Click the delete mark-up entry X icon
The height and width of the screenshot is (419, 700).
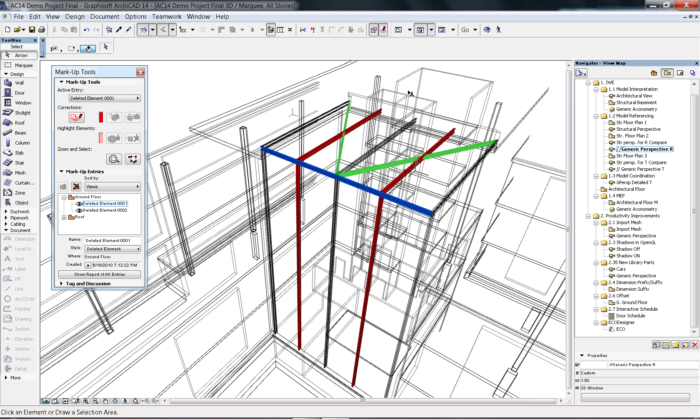[x=77, y=186]
